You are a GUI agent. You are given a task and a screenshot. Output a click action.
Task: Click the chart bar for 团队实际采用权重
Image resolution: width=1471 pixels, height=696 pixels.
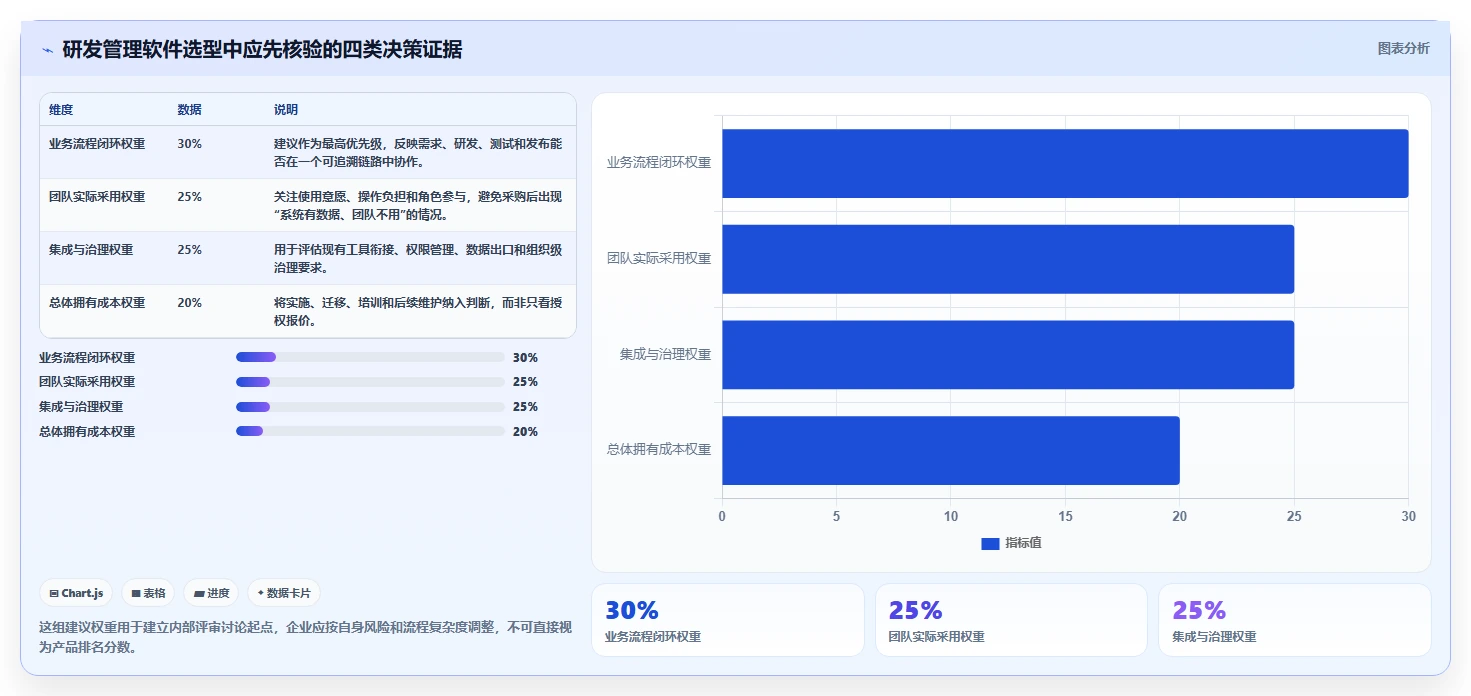pos(1008,259)
